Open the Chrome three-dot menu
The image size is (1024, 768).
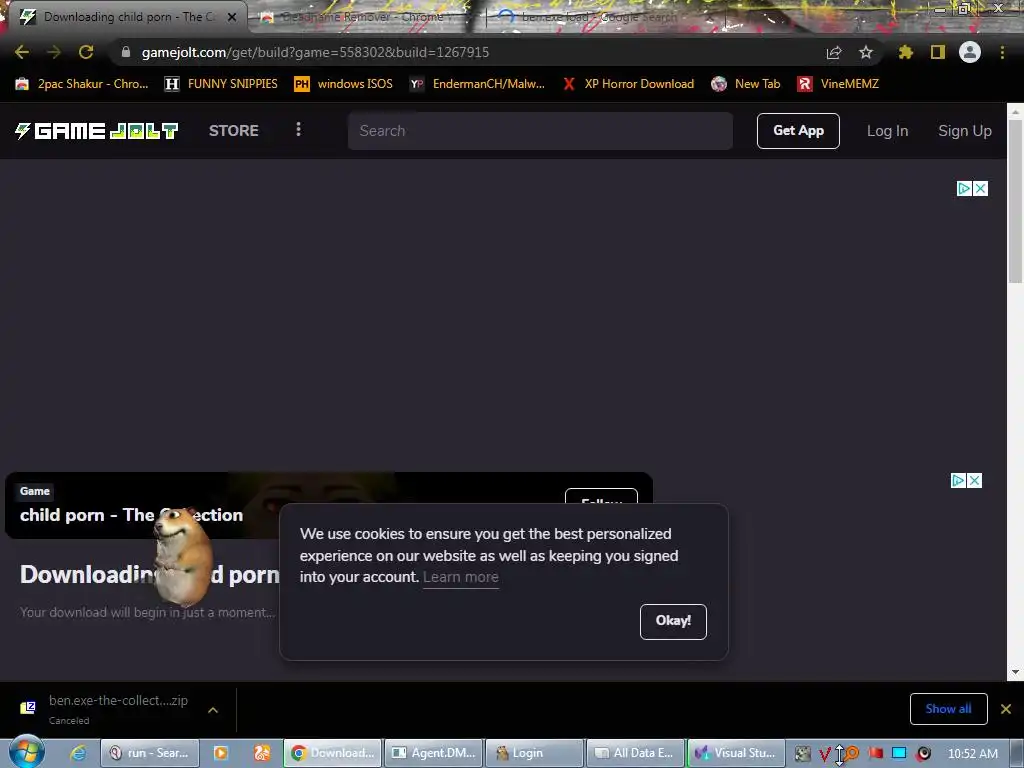pyautogui.click(x=1002, y=52)
